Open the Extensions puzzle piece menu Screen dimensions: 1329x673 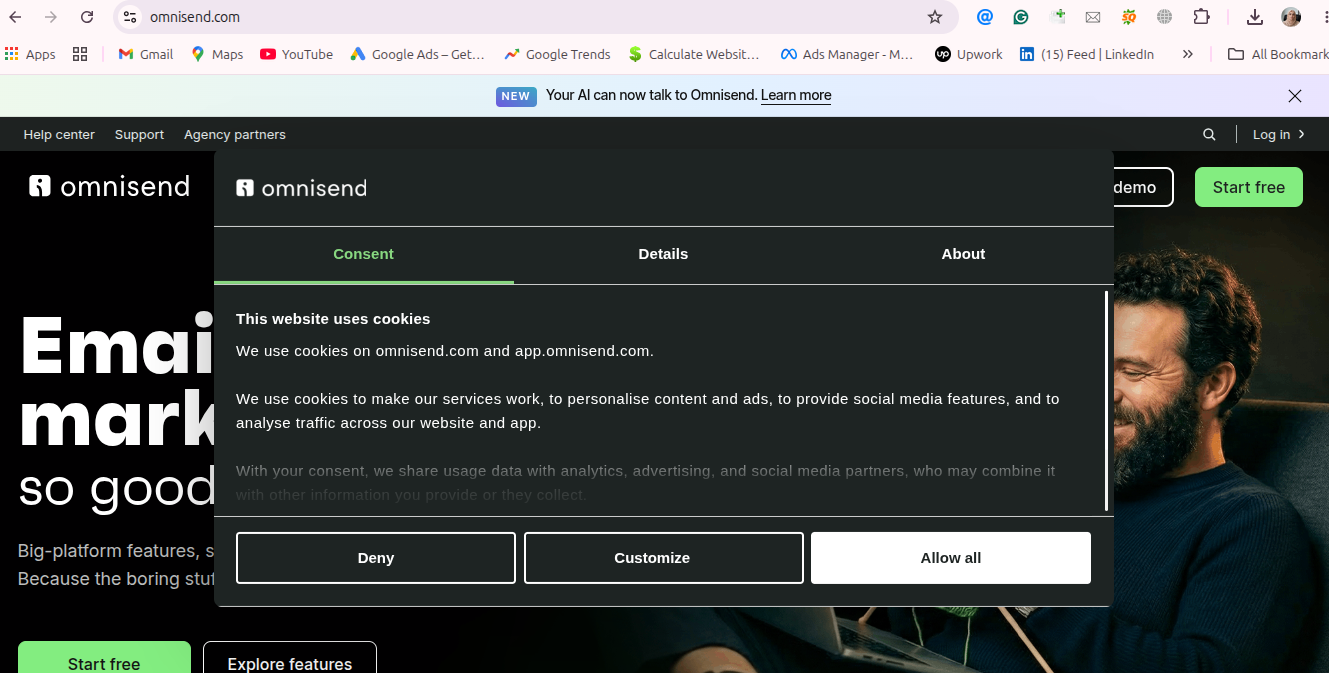click(x=1201, y=17)
